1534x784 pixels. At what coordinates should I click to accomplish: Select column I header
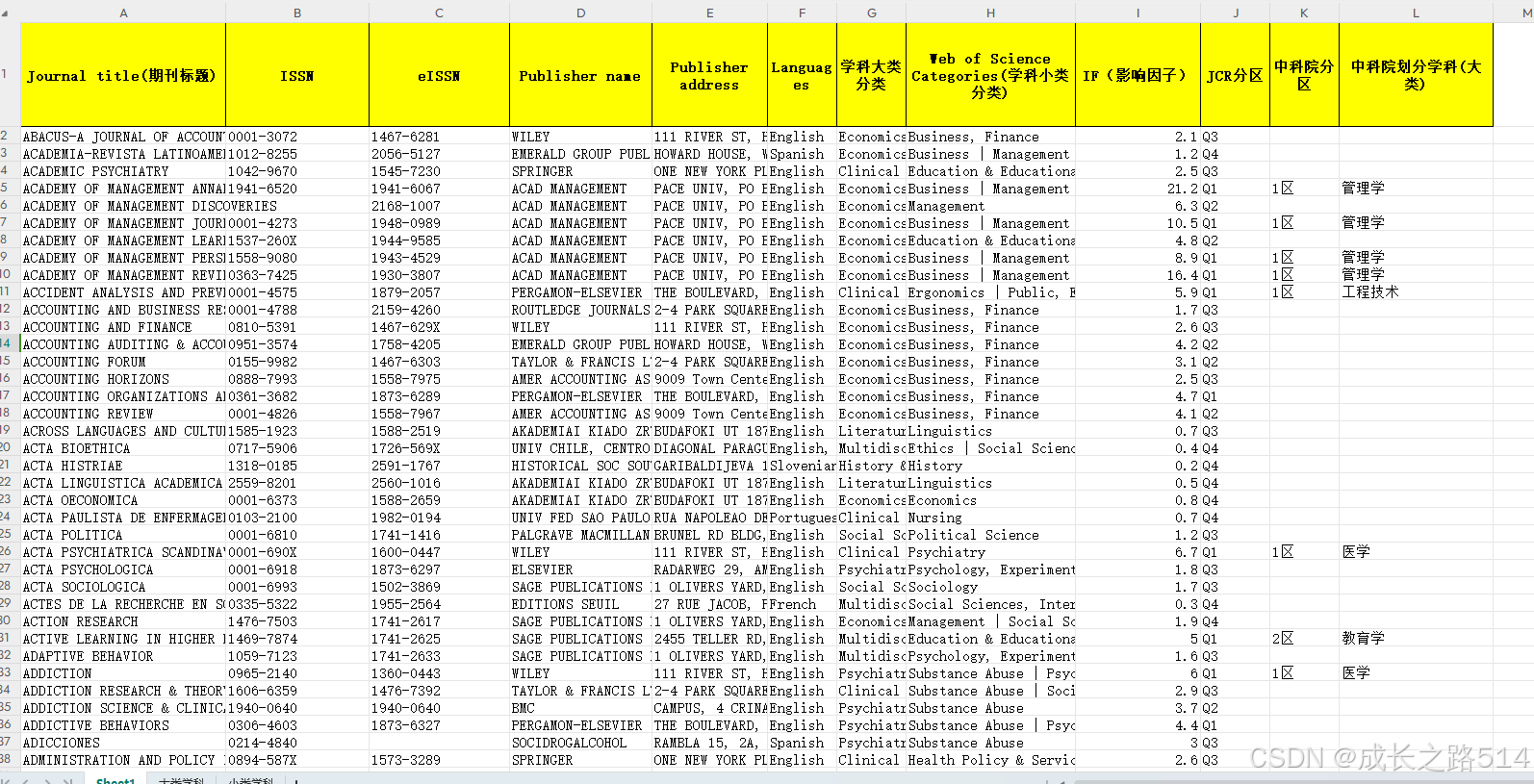(1138, 13)
